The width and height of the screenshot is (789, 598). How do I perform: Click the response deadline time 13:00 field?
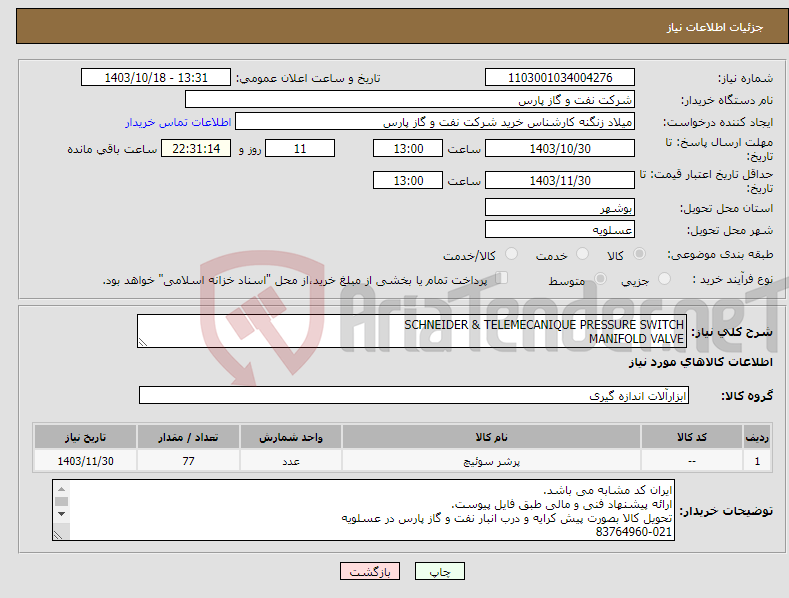[x=408, y=148]
